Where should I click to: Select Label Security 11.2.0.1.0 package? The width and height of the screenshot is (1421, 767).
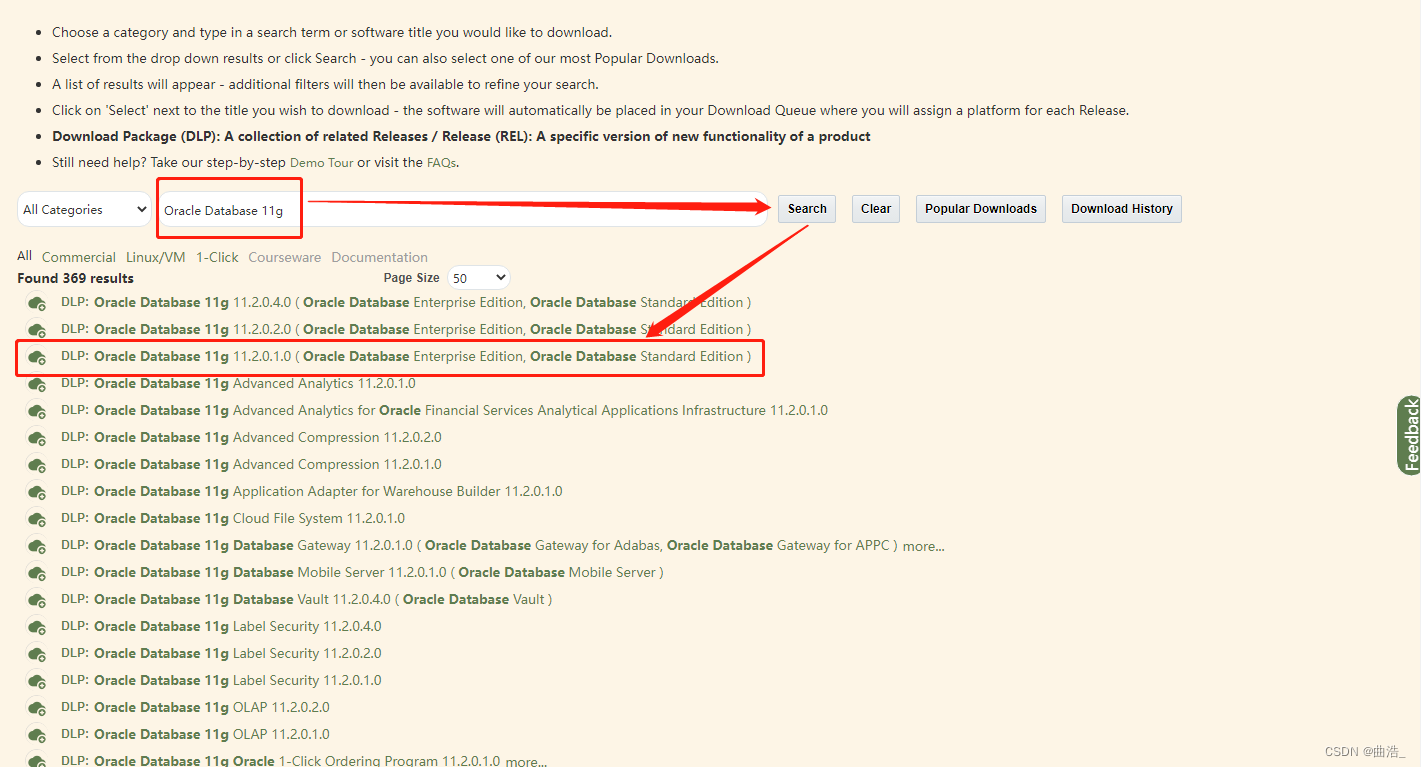[x=221, y=680]
